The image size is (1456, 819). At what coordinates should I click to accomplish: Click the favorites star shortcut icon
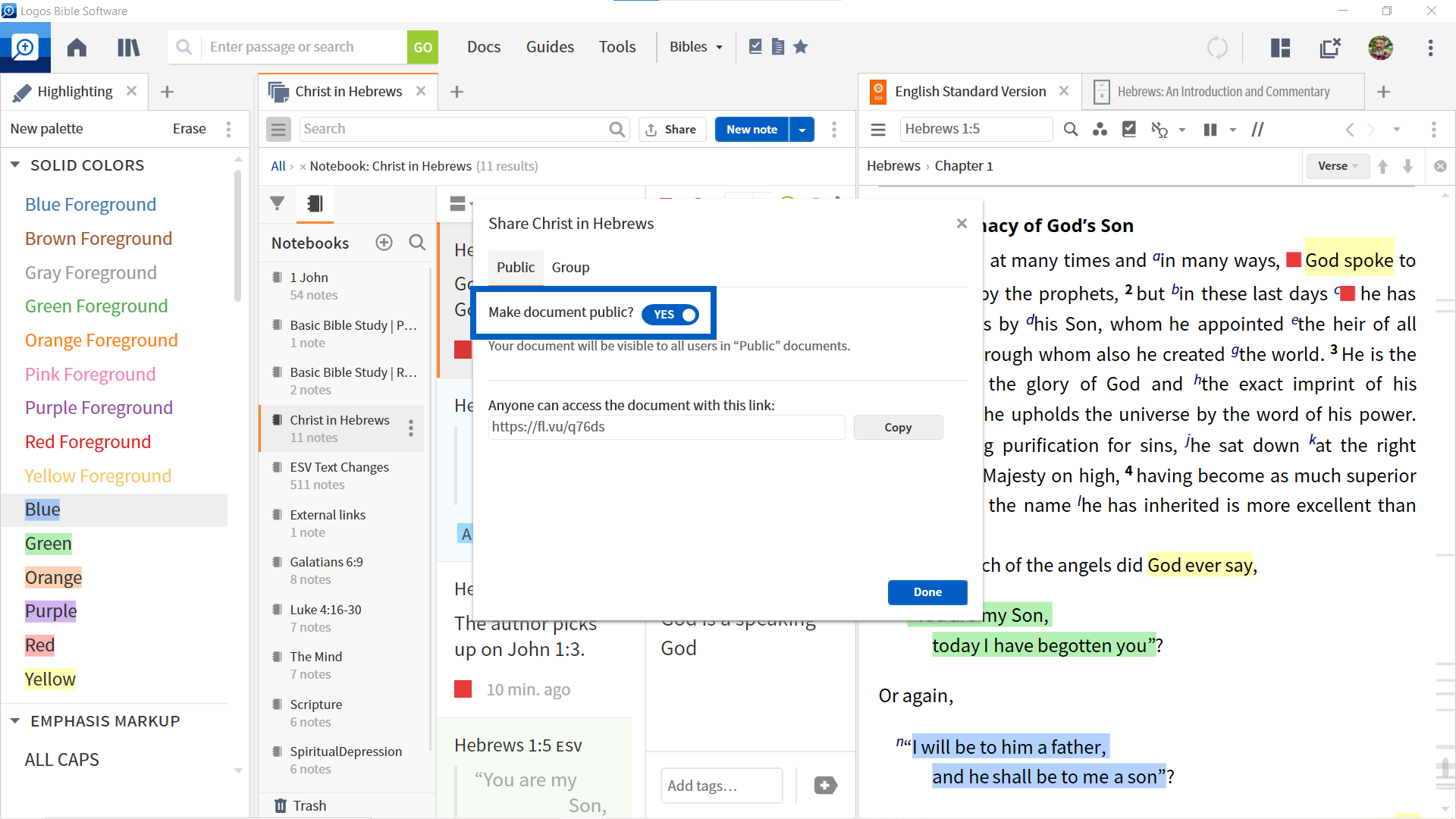(x=800, y=47)
